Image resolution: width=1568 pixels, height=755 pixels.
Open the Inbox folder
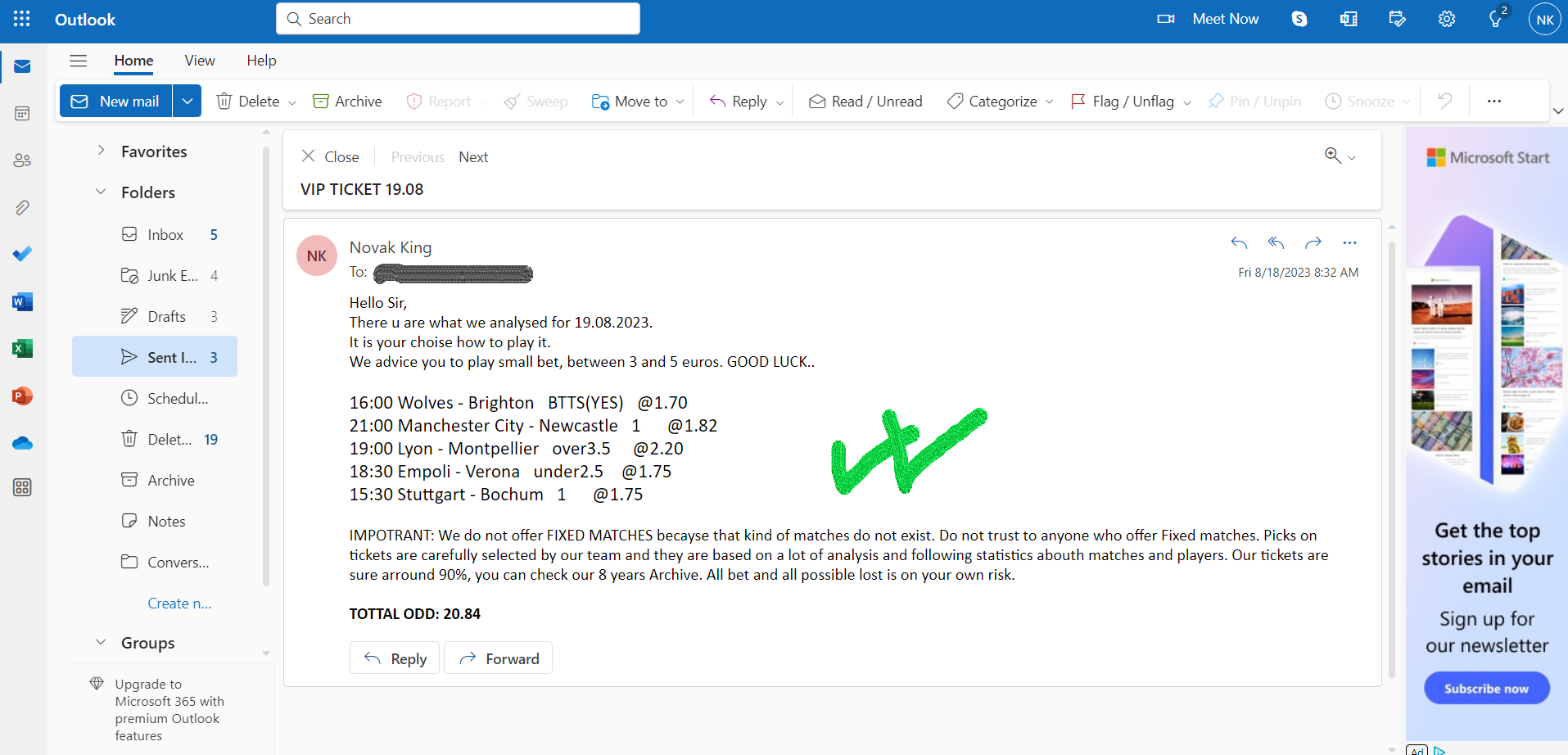[x=155, y=234]
